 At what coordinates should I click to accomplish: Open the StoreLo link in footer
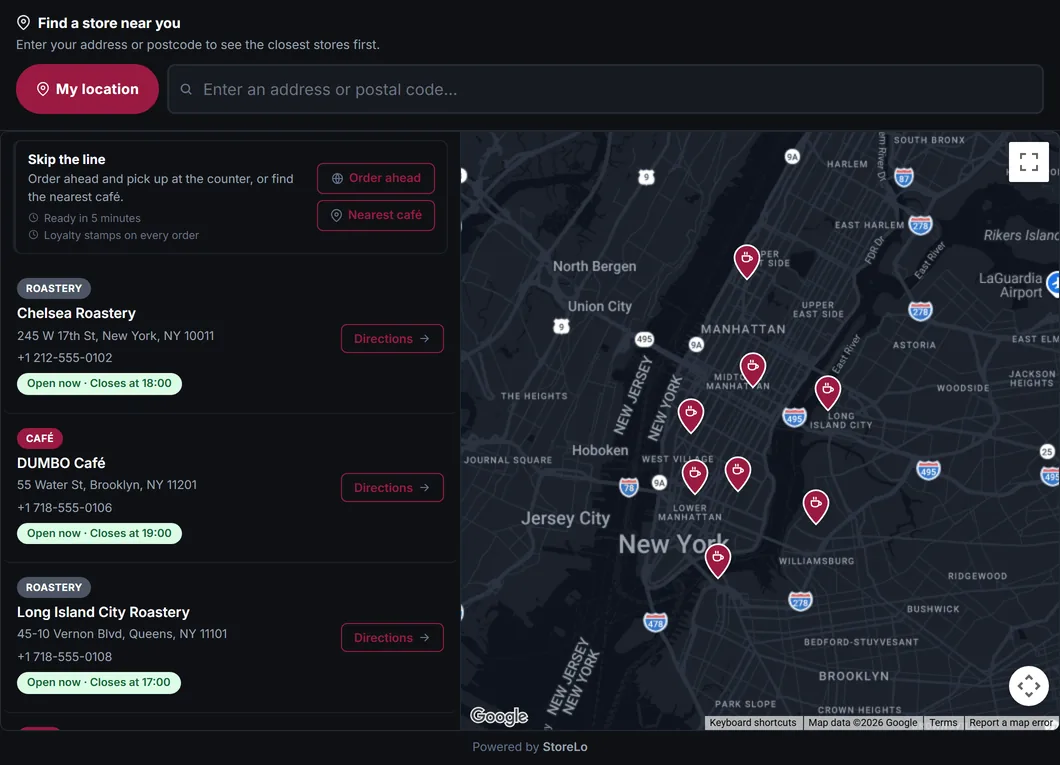click(564, 747)
